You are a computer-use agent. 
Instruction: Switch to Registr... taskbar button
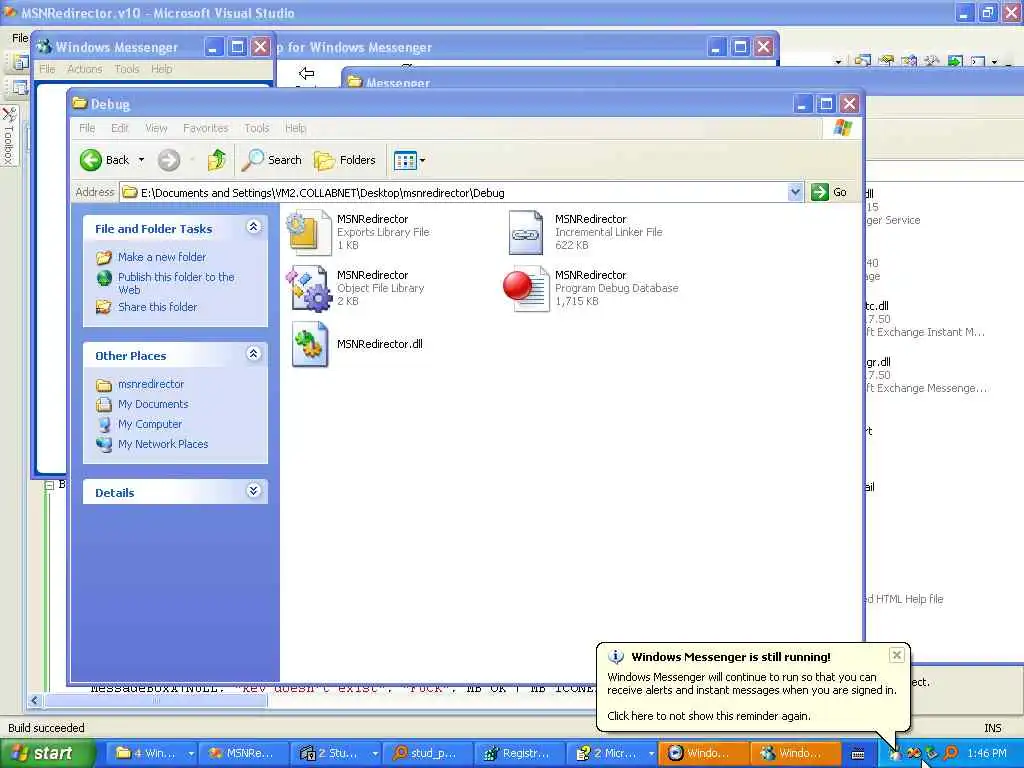point(519,753)
